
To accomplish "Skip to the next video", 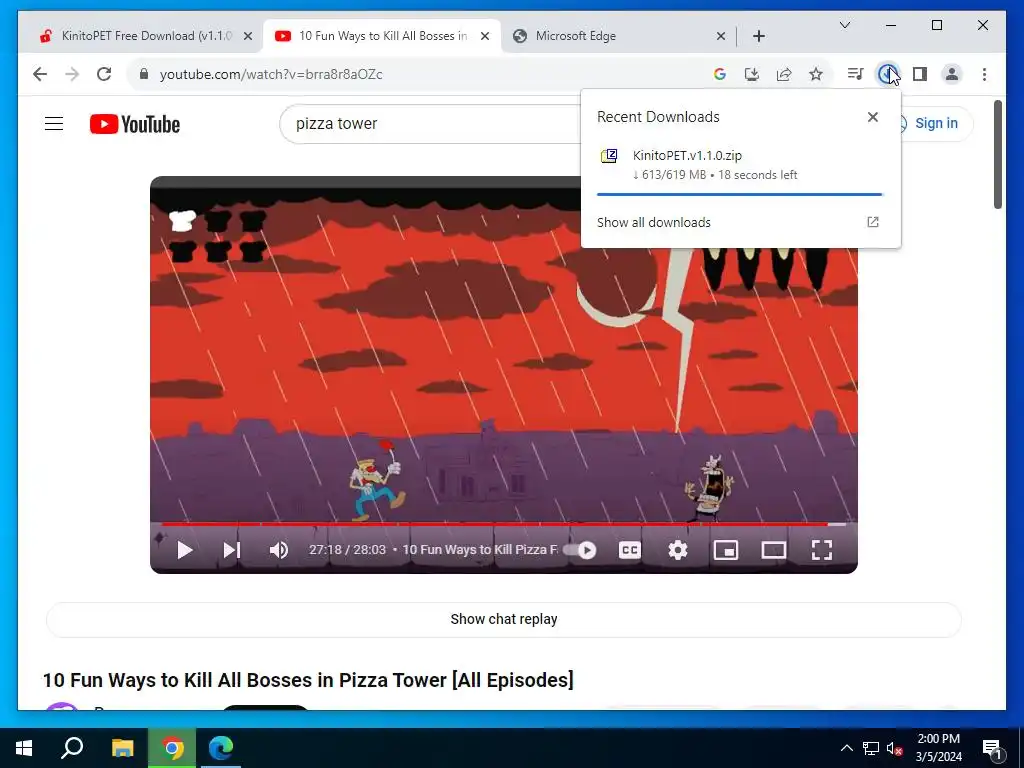I will pos(231,550).
